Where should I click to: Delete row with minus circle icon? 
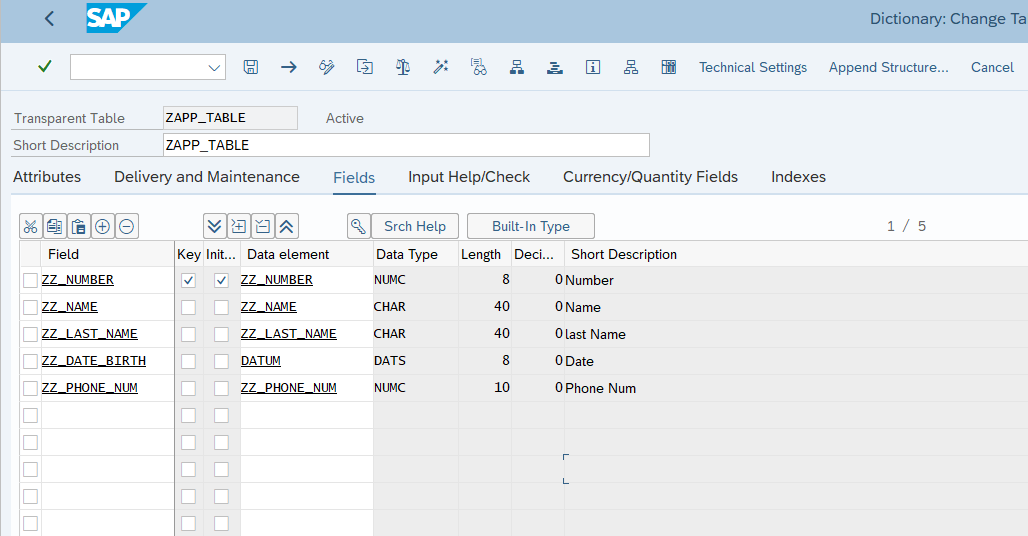point(127,227)
